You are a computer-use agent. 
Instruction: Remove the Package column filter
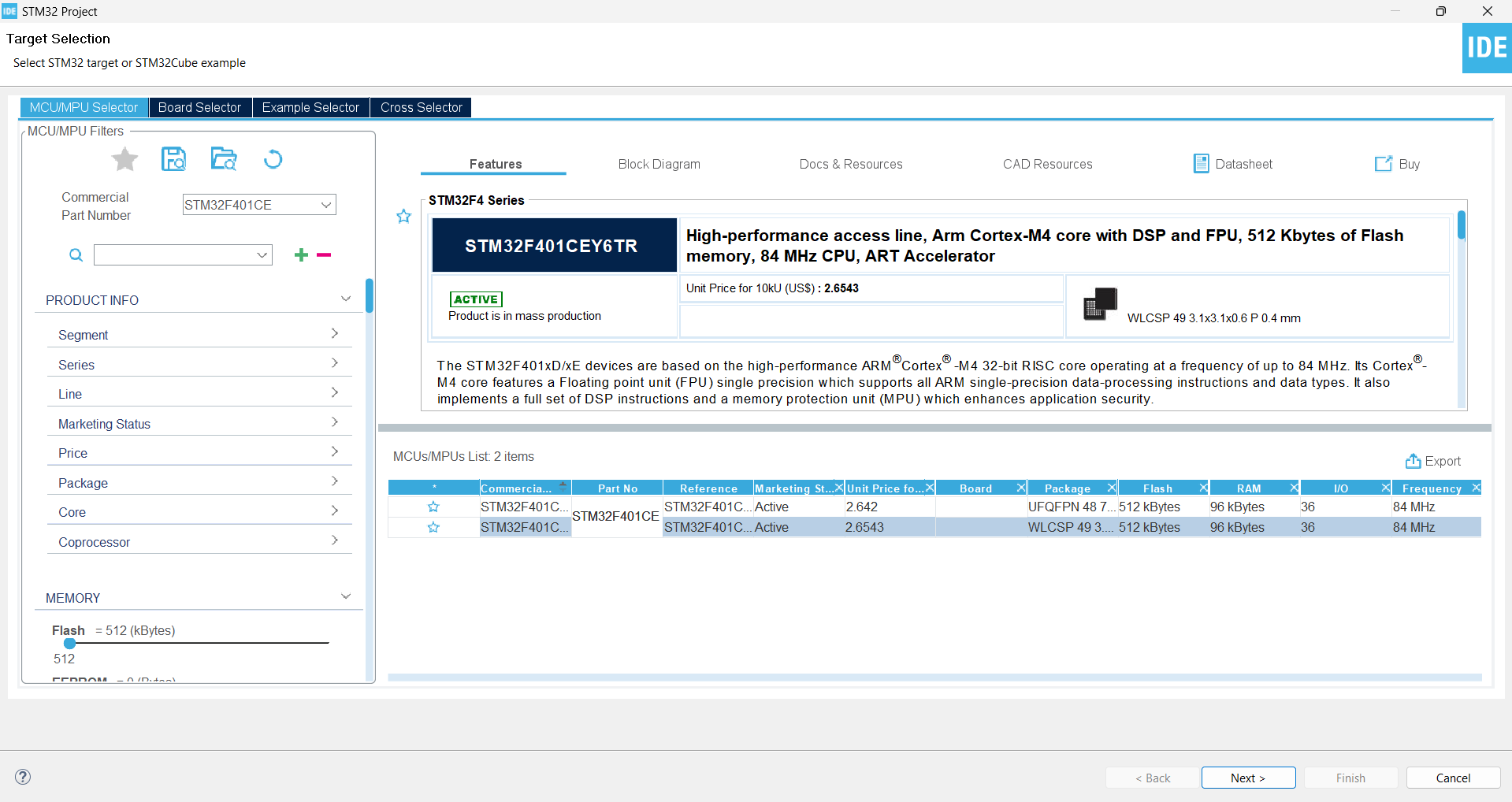pos(1112,487)
